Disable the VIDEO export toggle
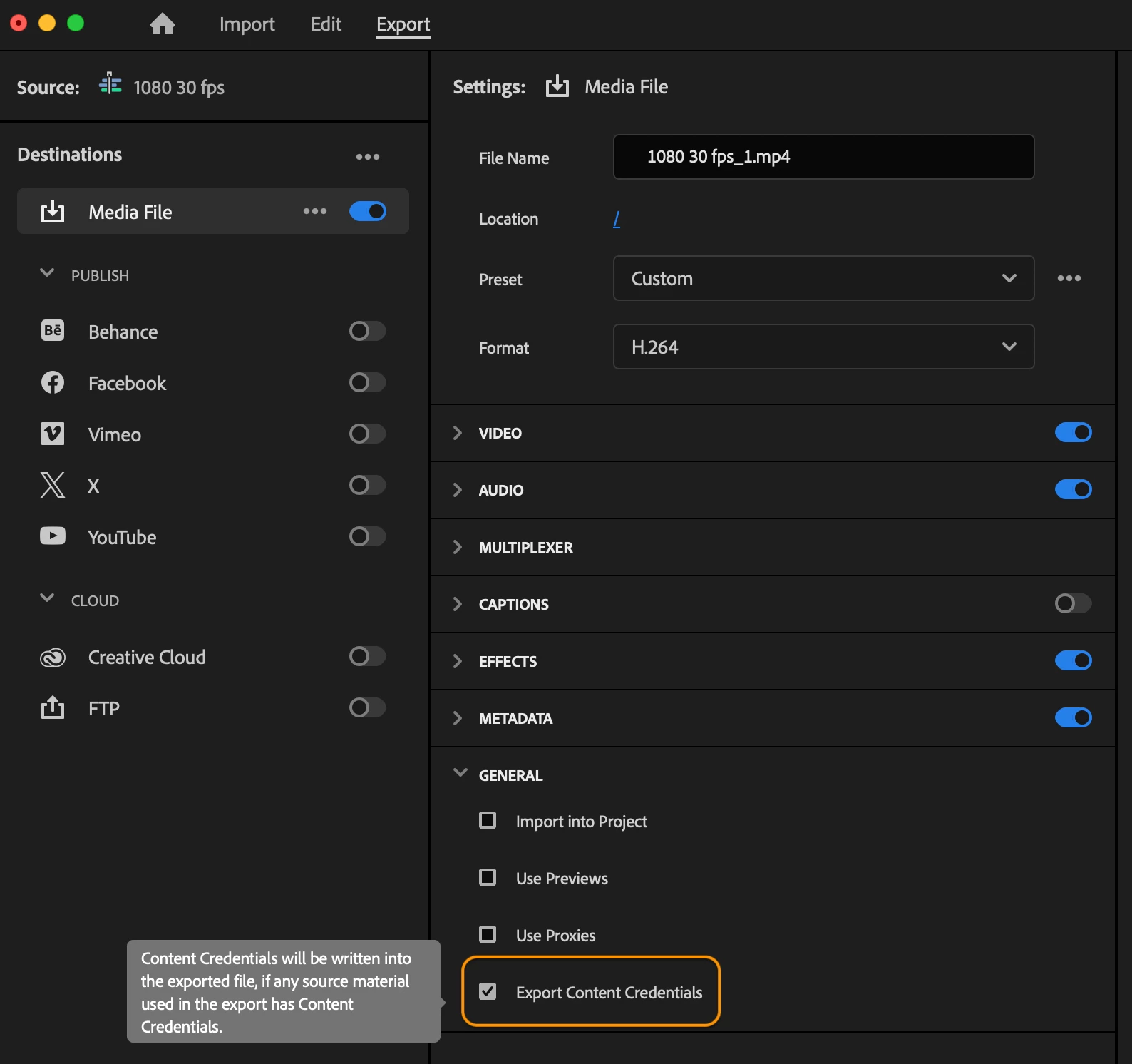The image size is (1132, 1064). point(1074,432)
